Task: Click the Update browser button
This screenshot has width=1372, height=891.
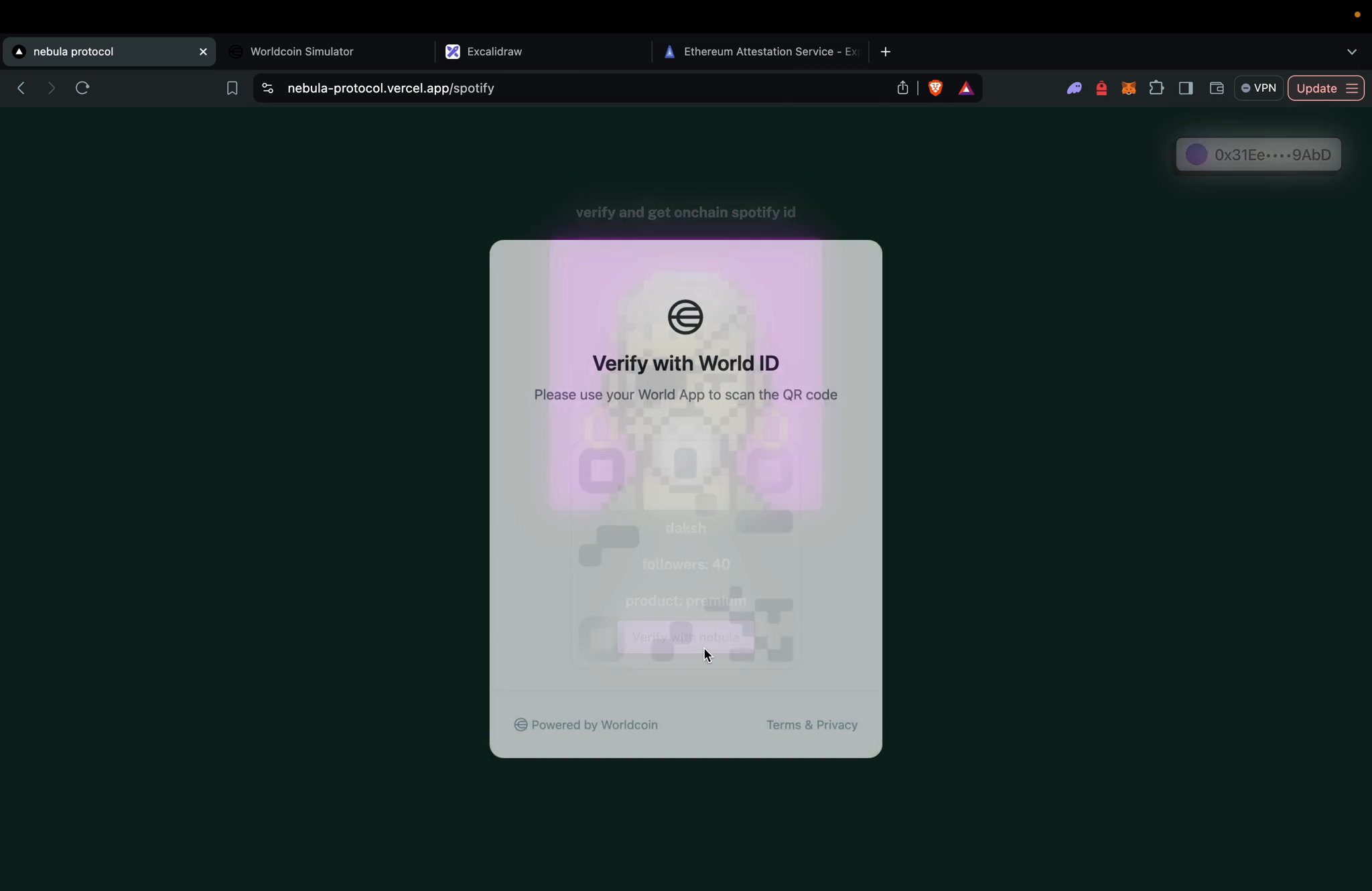Action: click(x=1326, y=88)
